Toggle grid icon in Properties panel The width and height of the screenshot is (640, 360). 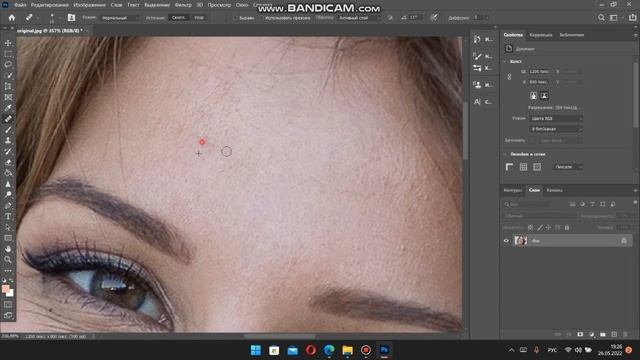523,167
